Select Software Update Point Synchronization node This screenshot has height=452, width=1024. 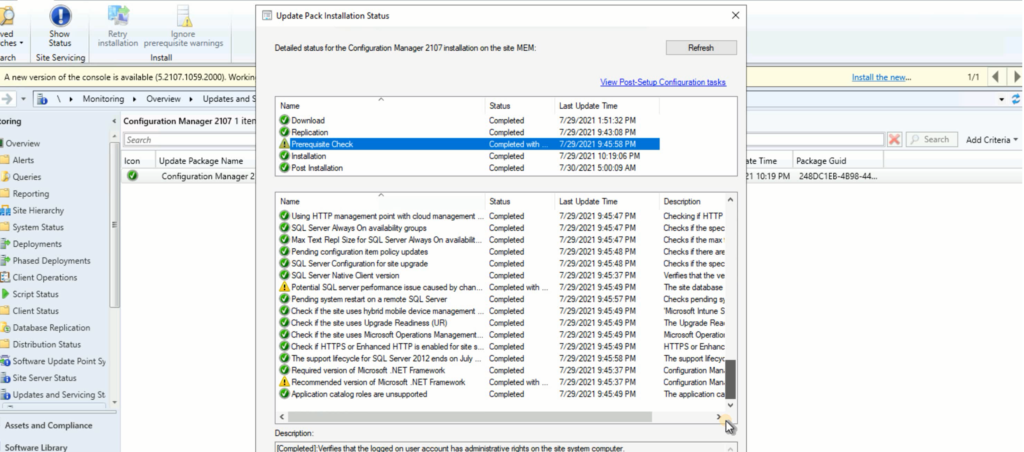pos(59,361)
